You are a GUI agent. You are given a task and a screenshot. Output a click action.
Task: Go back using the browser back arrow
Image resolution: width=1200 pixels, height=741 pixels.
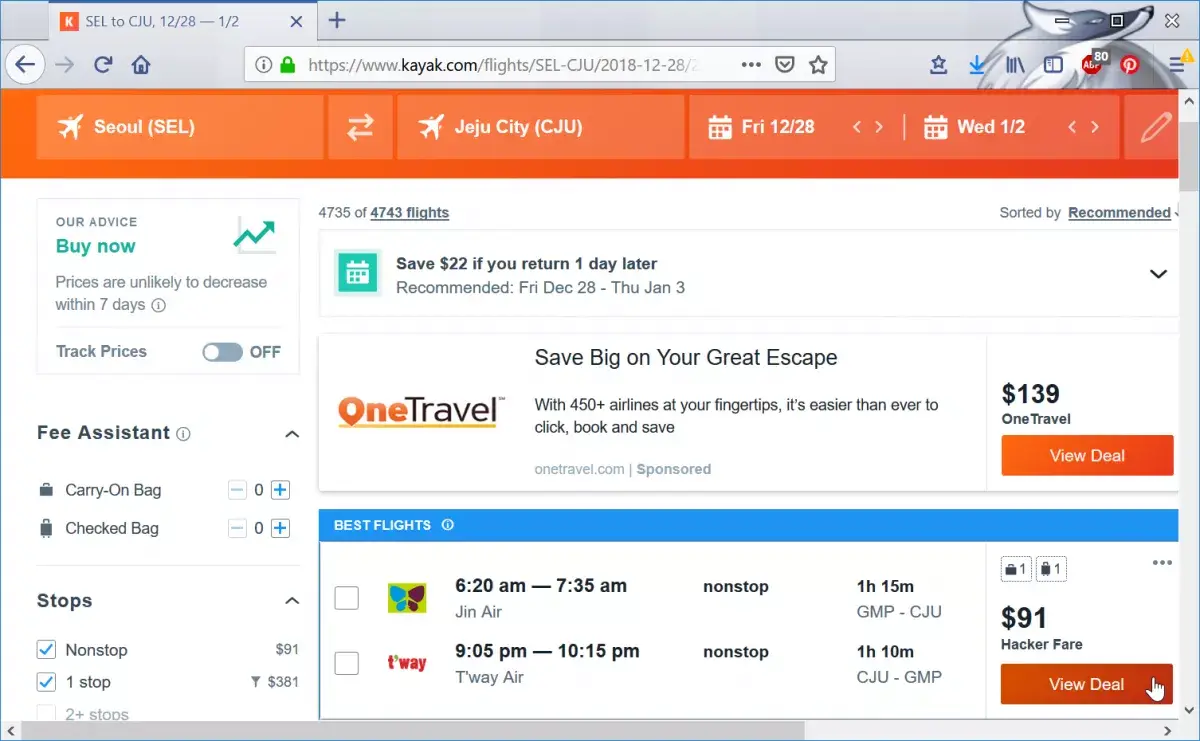[x=24, y=65]
